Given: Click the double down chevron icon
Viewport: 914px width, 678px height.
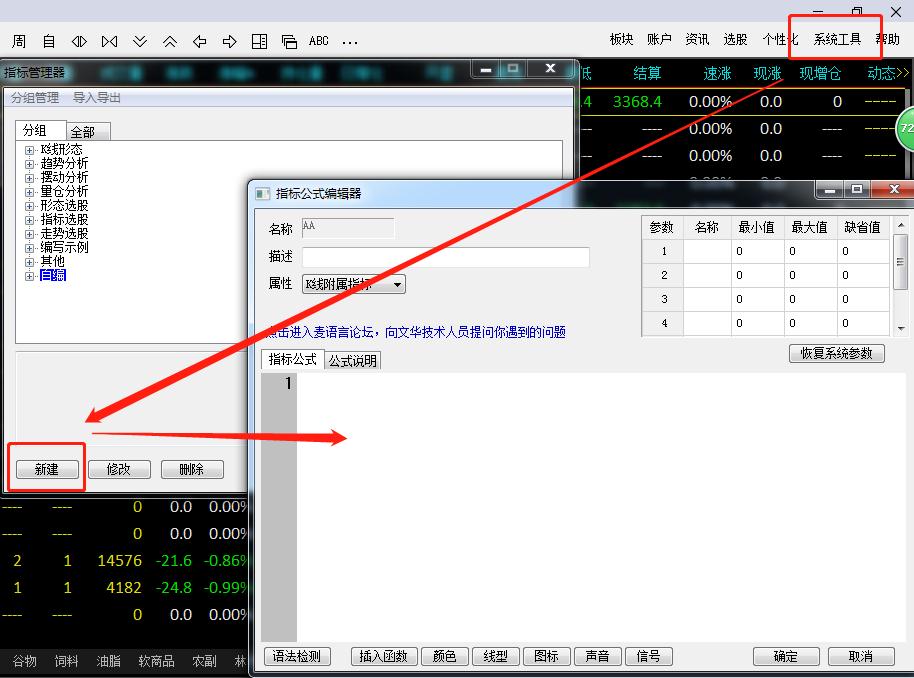Looking at the screenshot, I should [140, 41].
